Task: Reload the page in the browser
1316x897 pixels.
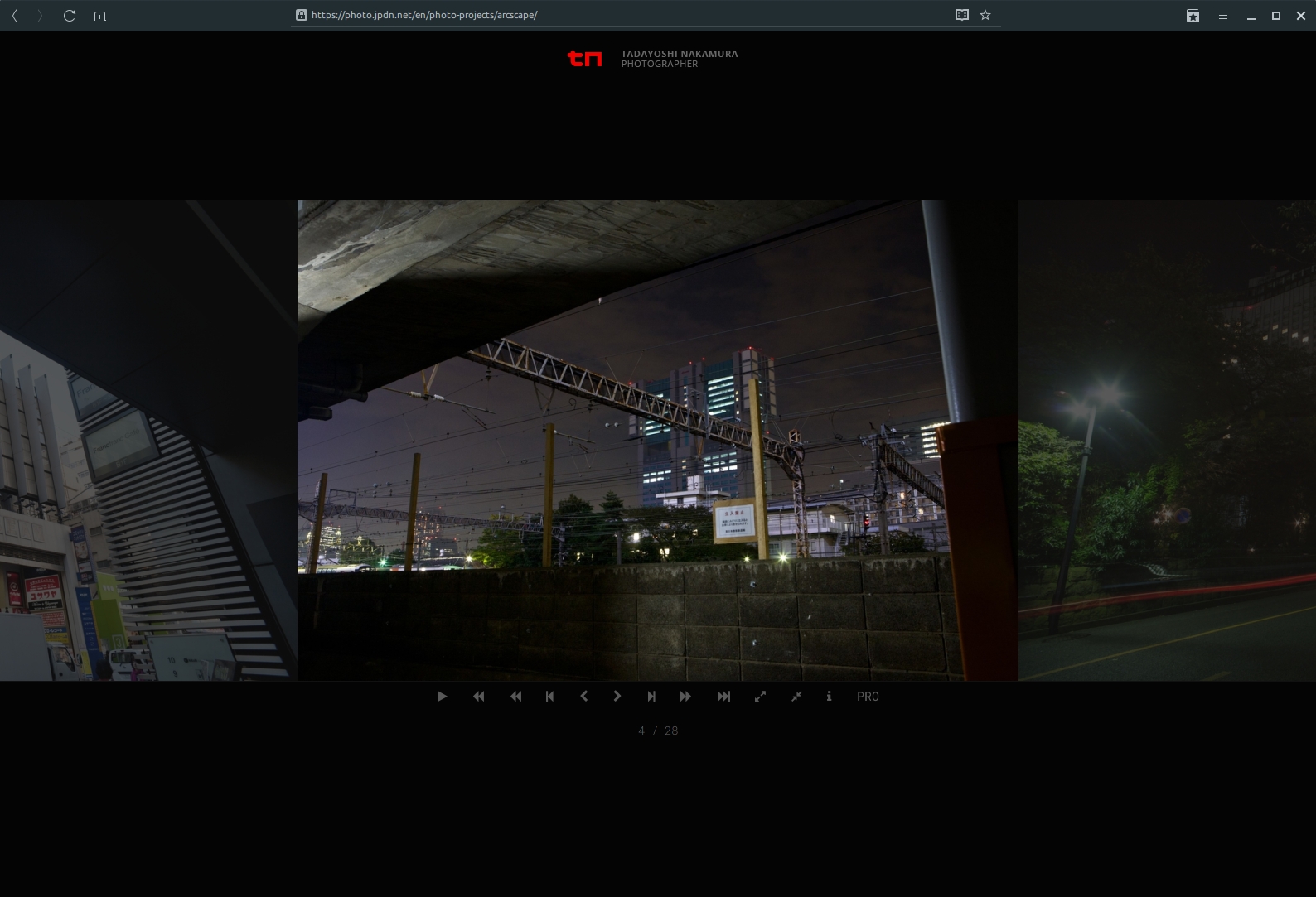Action: click(70, 16)
